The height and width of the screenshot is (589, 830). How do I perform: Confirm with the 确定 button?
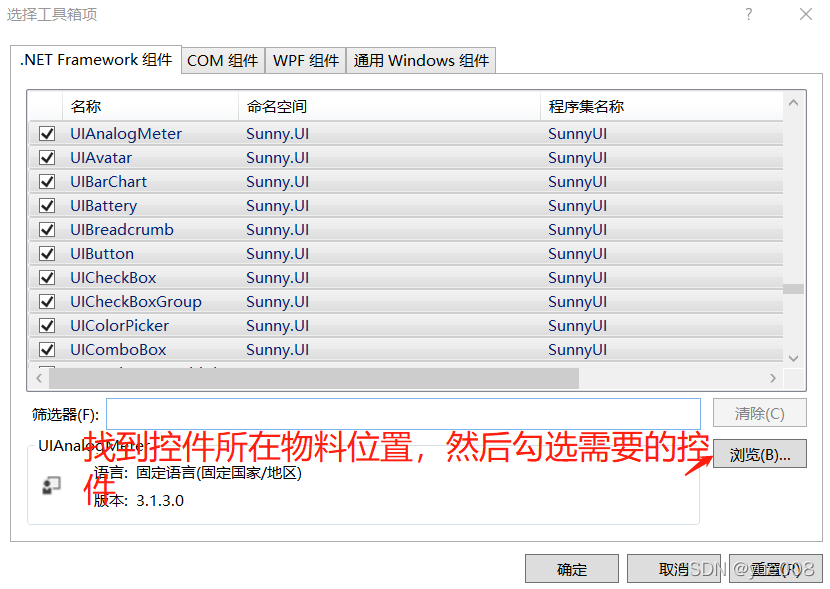click(x=572, y=569)
